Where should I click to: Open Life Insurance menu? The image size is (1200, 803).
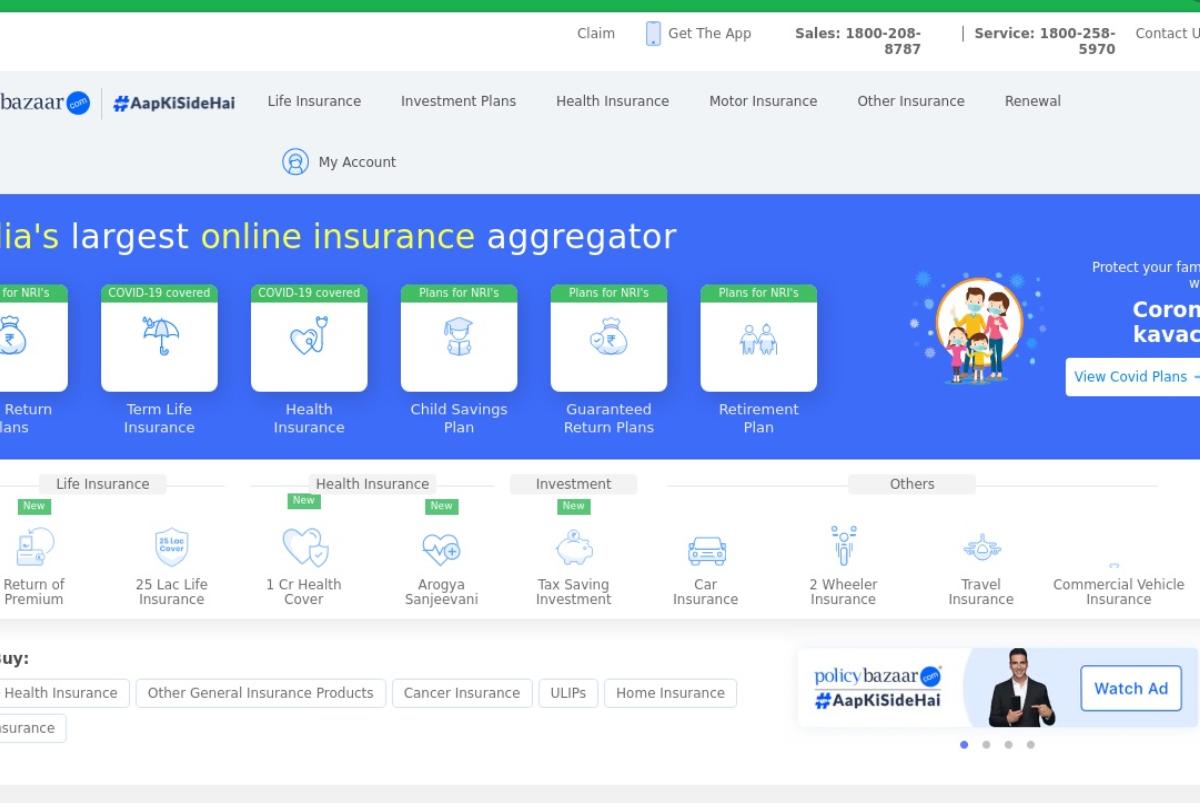[x=314, y=101]
